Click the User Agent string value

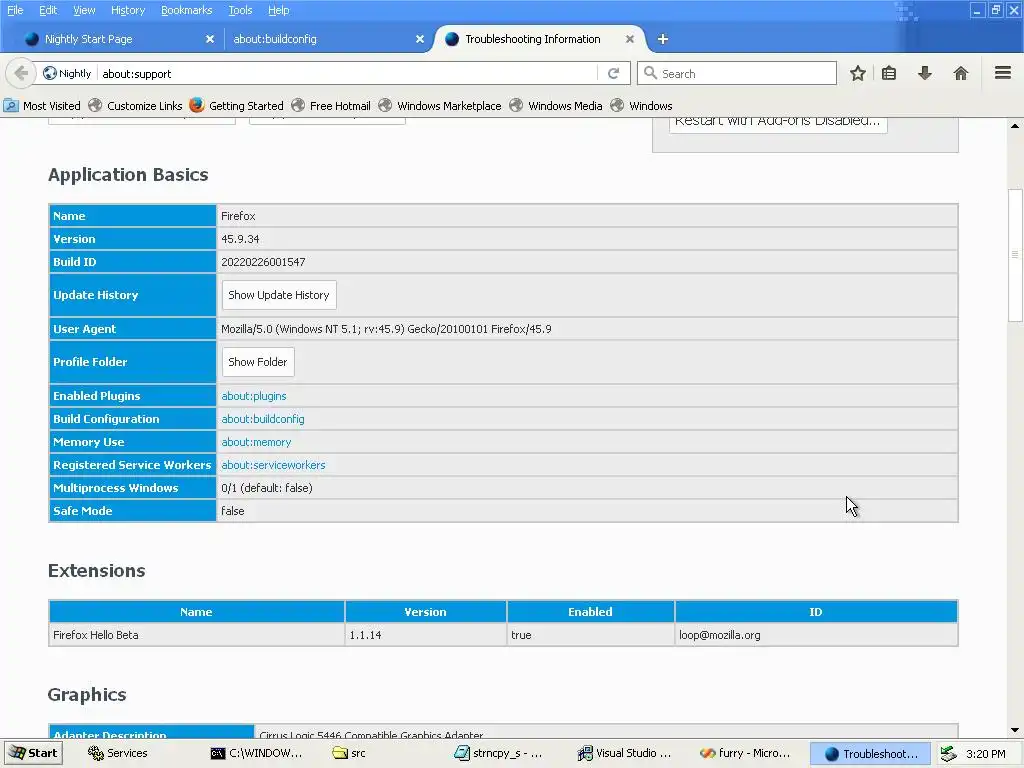click(x=386, y=329)
